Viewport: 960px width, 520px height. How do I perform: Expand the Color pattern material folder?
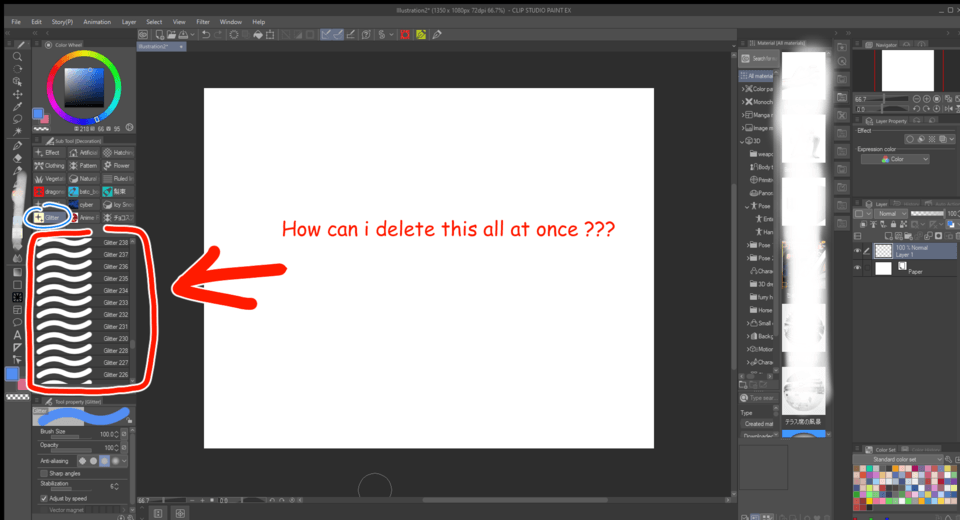(x=743, y=89)
